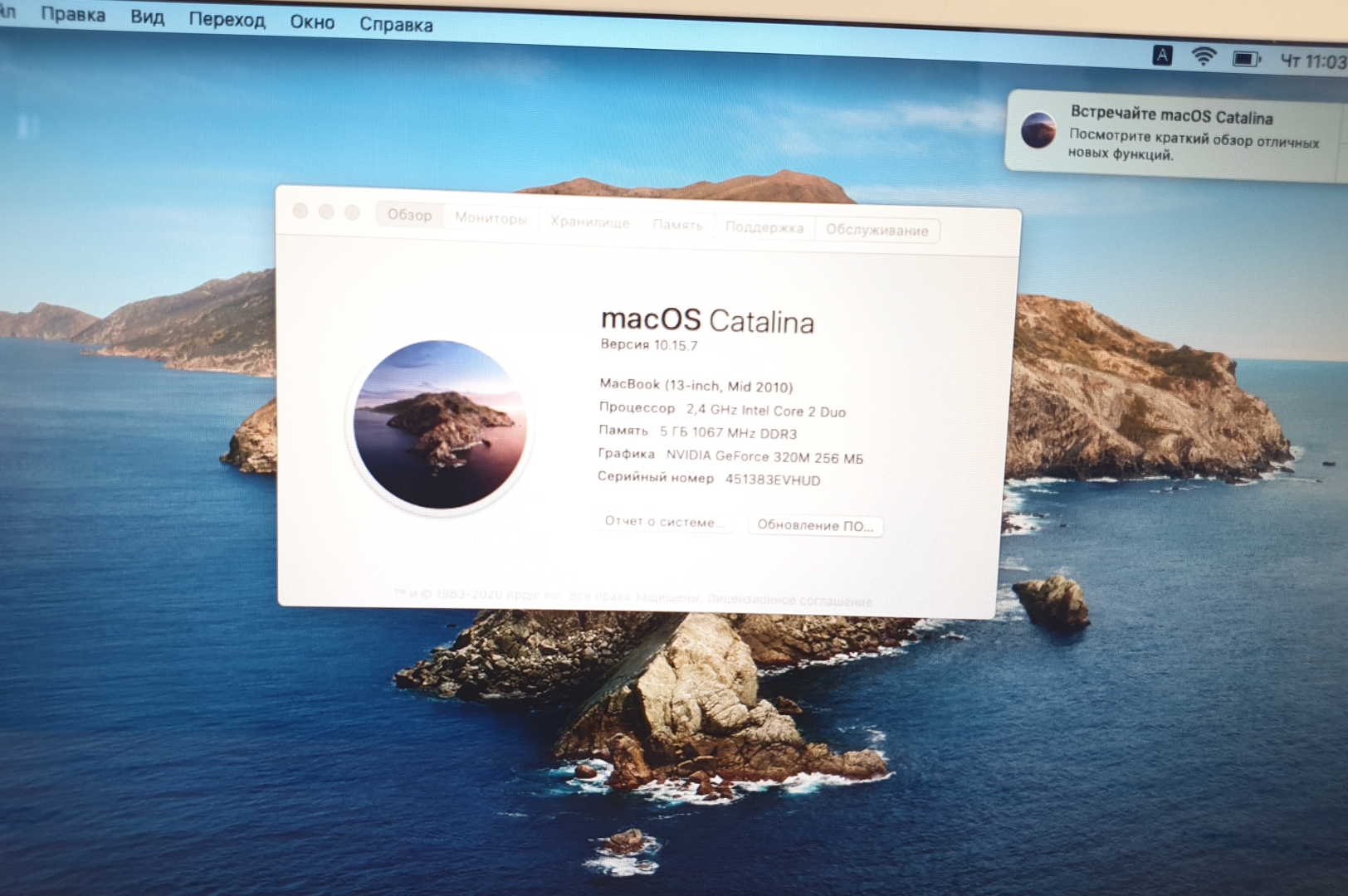Click the keyboard input source icon
This screenshot has height=896, width=1348.
coord(1162,56)
